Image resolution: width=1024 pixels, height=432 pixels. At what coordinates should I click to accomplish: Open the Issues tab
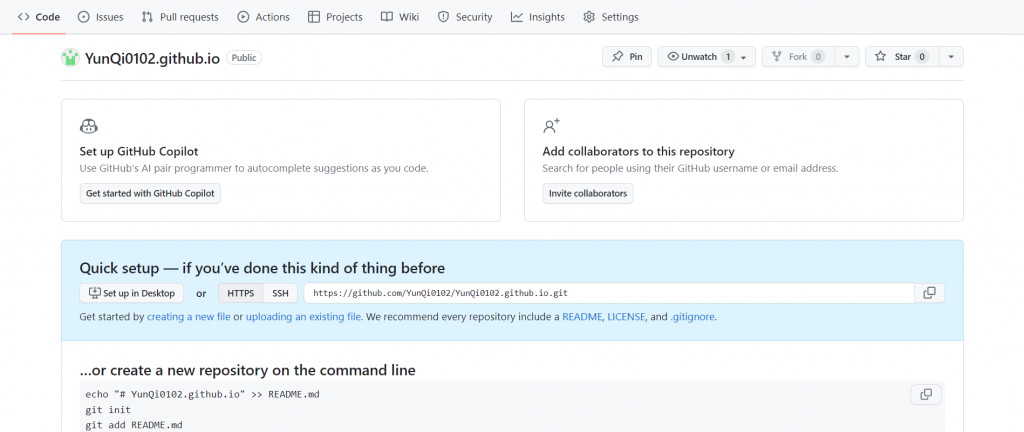click(x=100, y=17)
